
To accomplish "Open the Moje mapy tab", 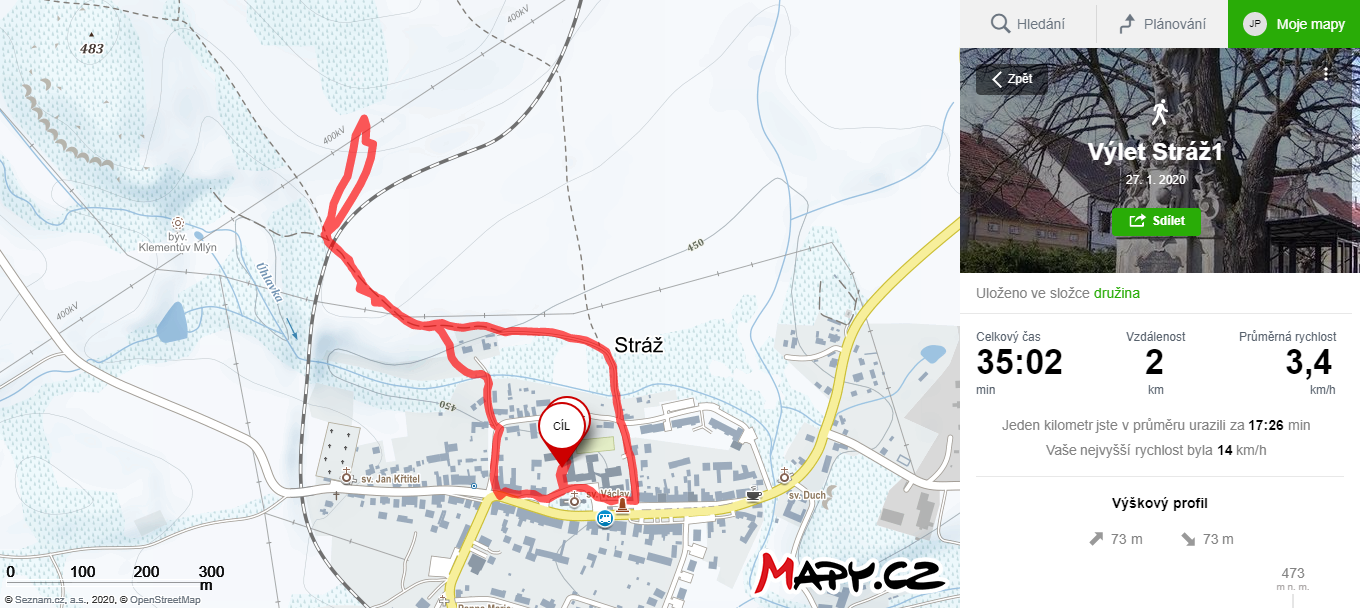I will (1294, 24).
